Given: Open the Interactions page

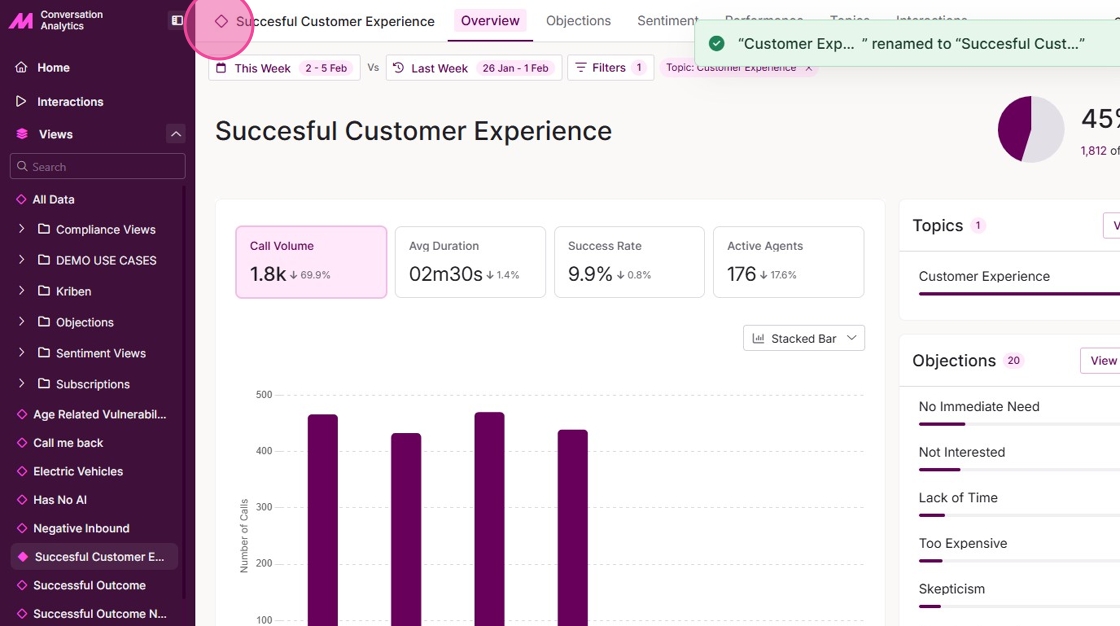Looking at the screenshot, I should (x=70, y=102).
